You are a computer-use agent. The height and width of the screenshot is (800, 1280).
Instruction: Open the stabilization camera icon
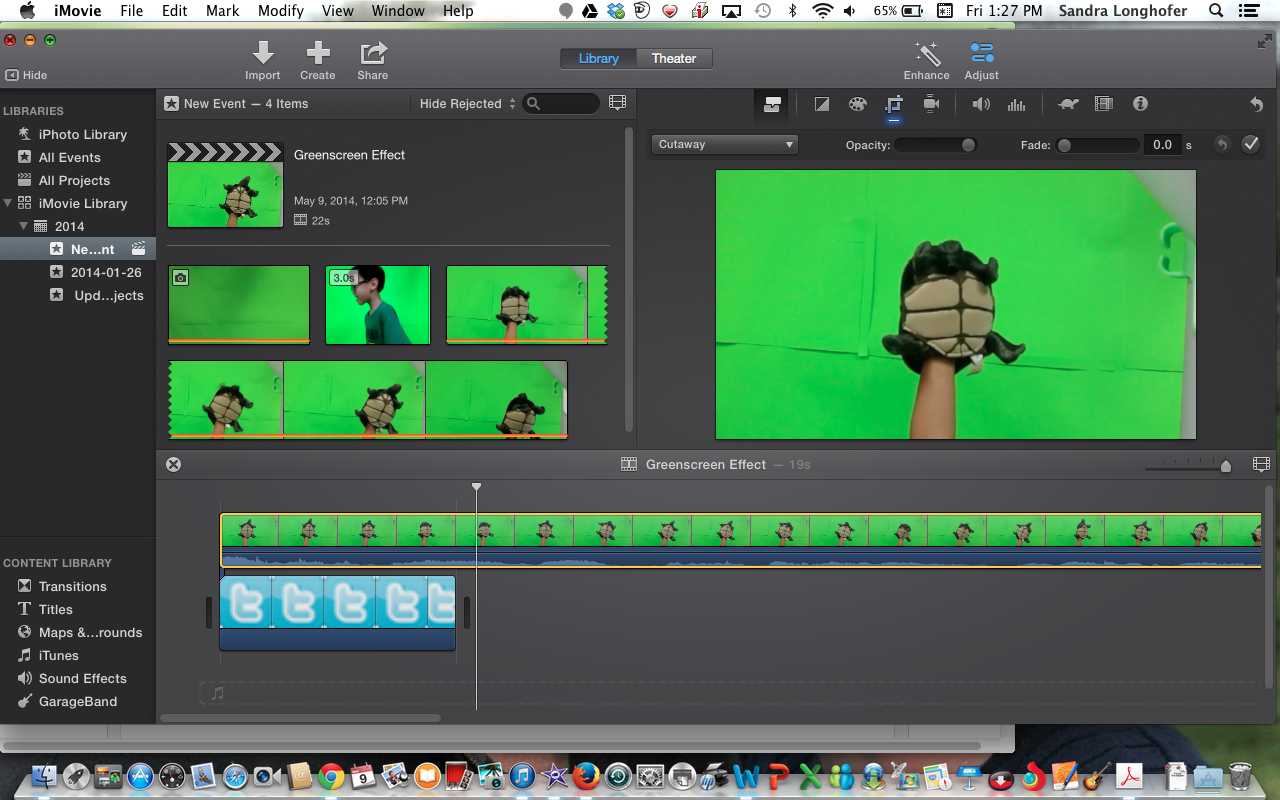[x=931, y=104]
